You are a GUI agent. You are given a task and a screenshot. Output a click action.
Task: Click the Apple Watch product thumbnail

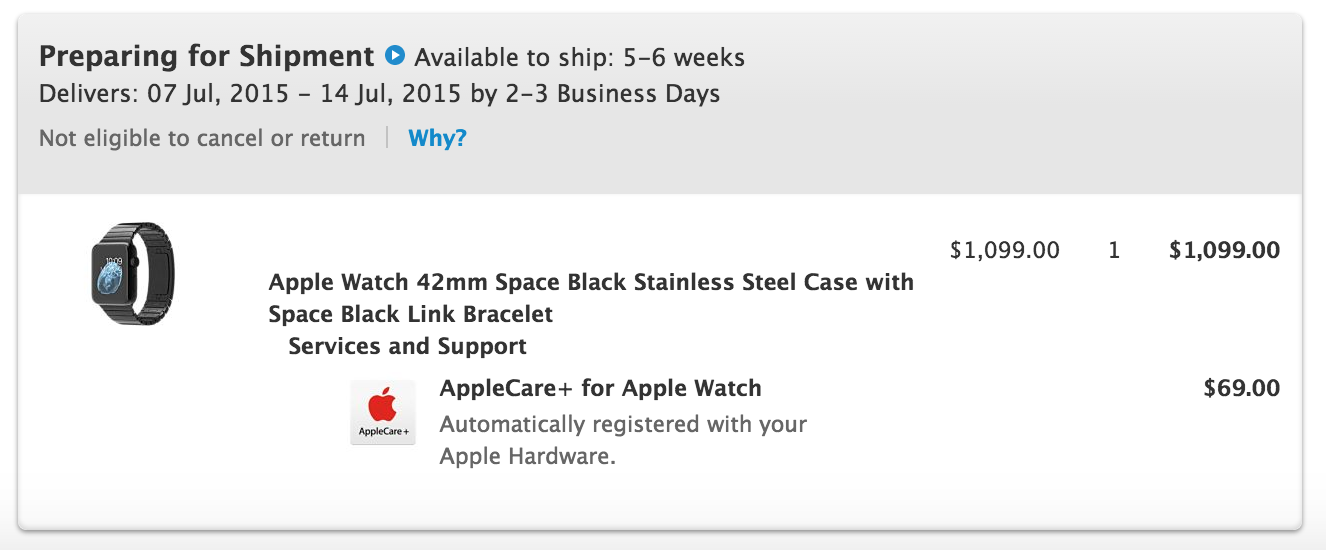point(129,272)
